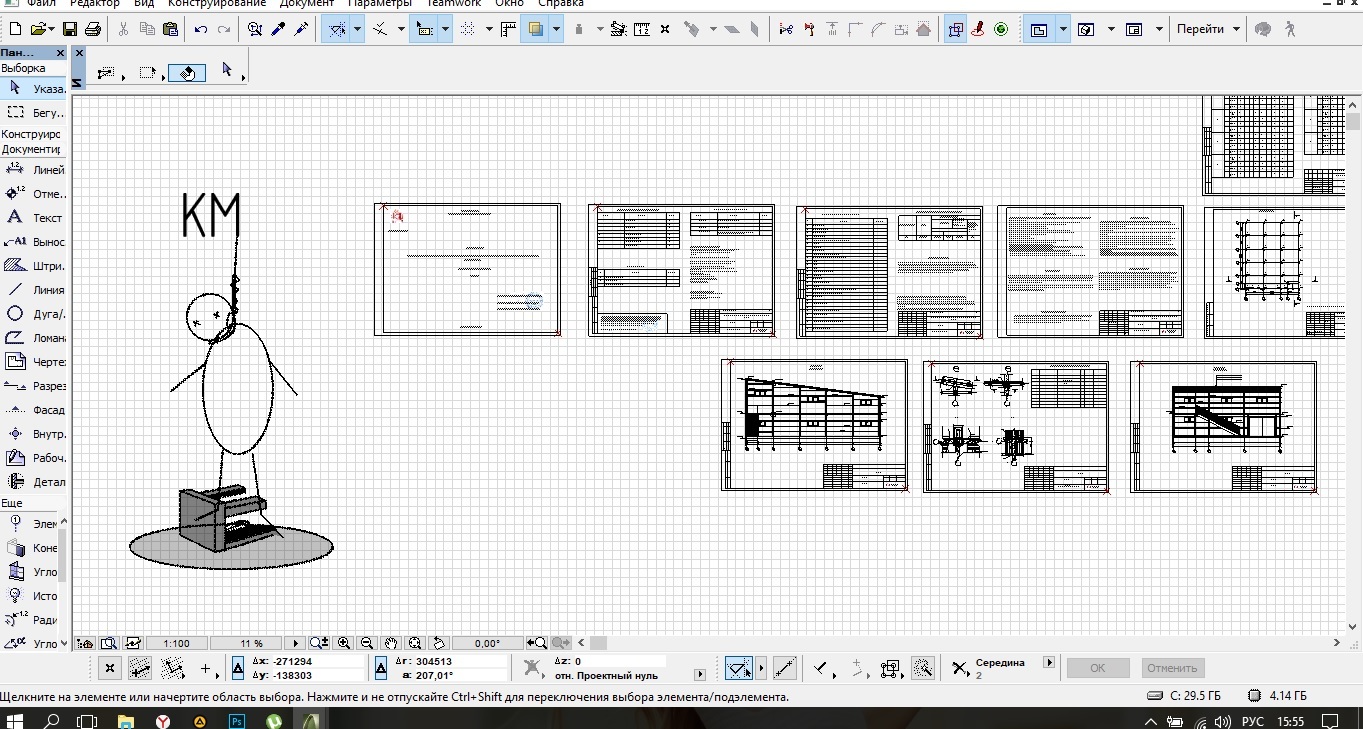Open the scale 1:100 selector
The height and width of the screenshot is (729, 1363).
coord(176,644)
